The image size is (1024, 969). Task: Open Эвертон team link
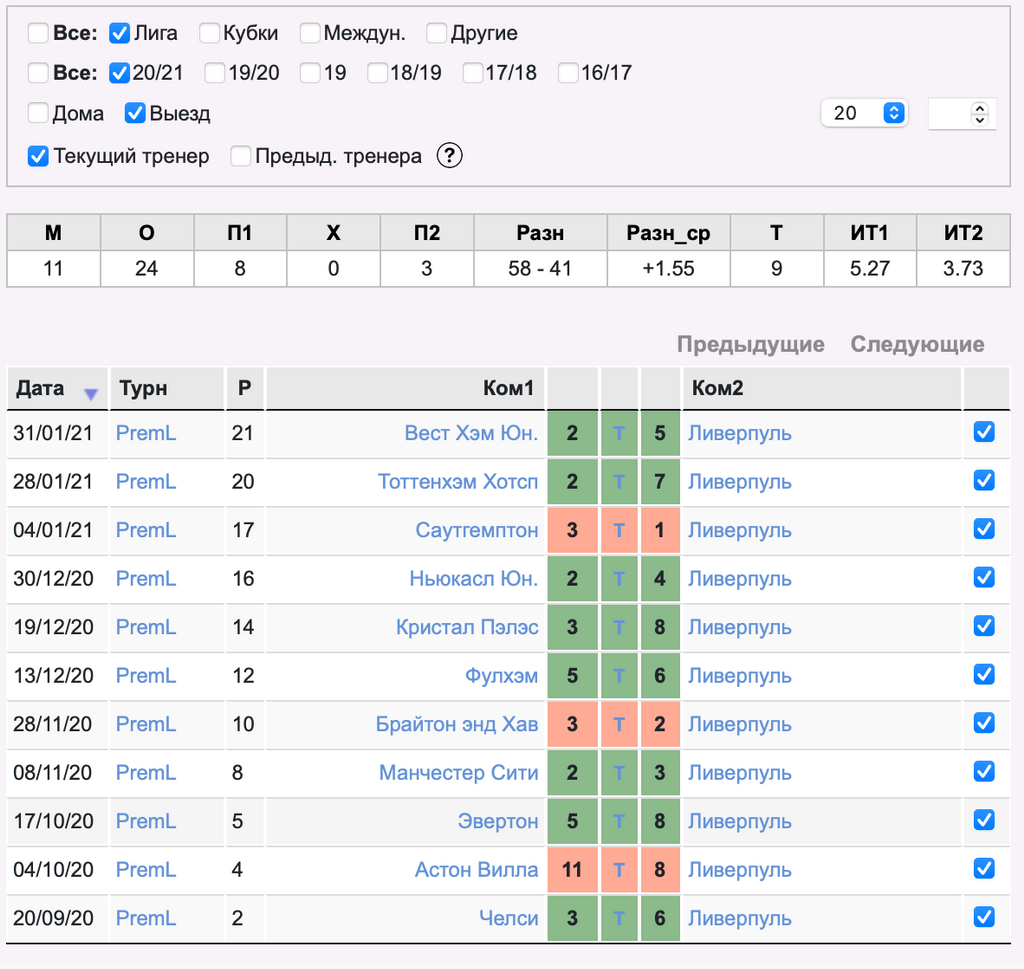point(498,821)
